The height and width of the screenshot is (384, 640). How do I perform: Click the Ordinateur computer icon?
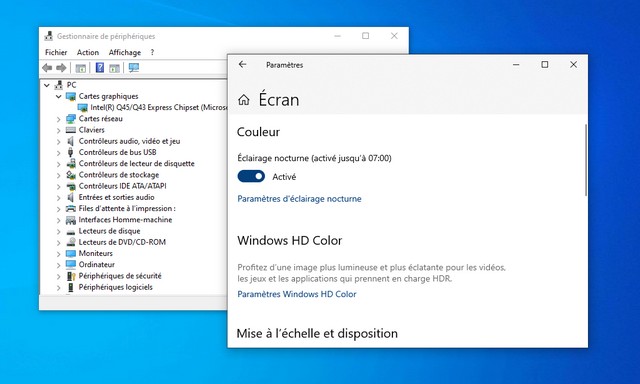point(71,264)
